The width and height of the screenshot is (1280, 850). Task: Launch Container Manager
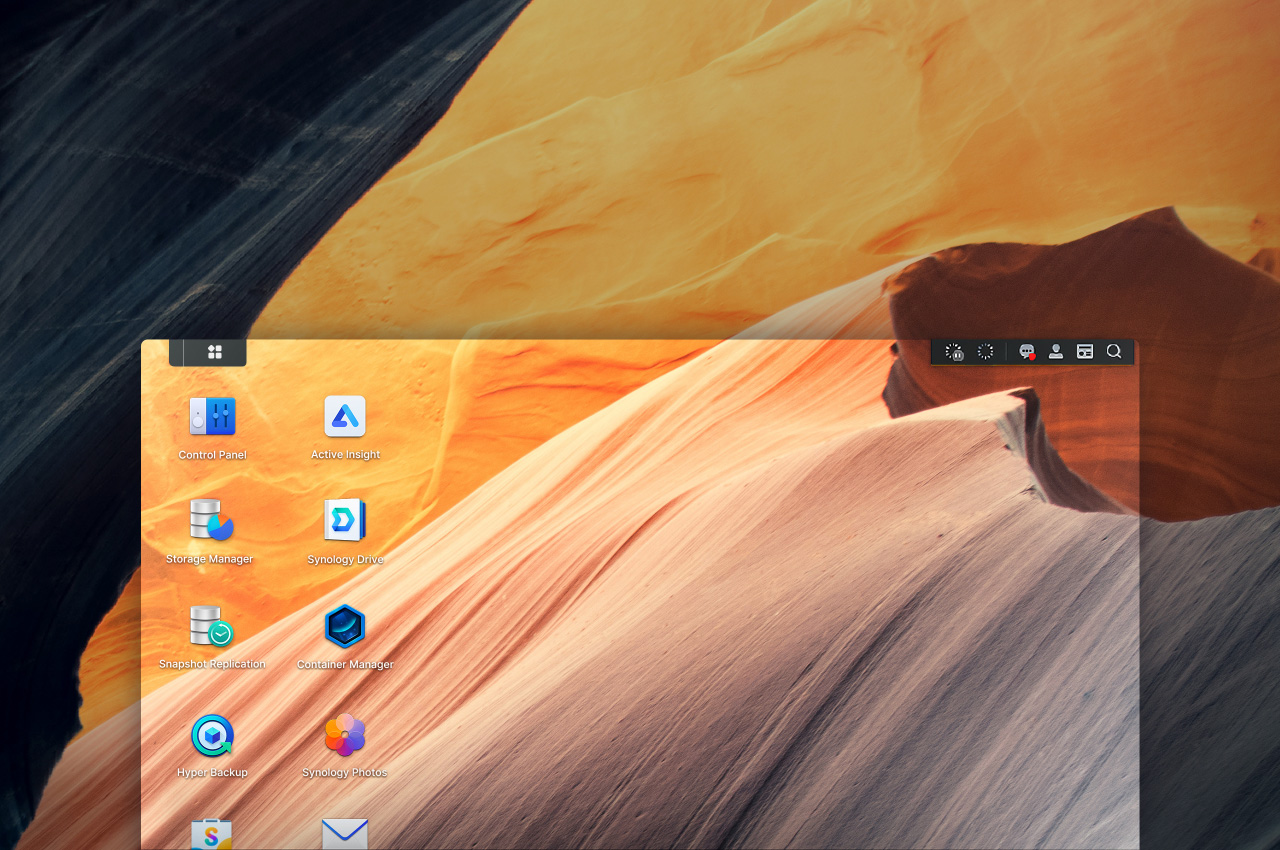pyautogui.click(x=345, y=626)
